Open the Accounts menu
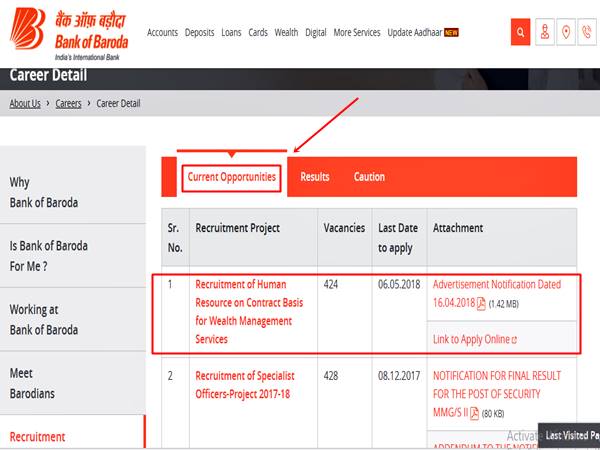The height and width of the screenshot is (450, 600). [x=163, y=33]
